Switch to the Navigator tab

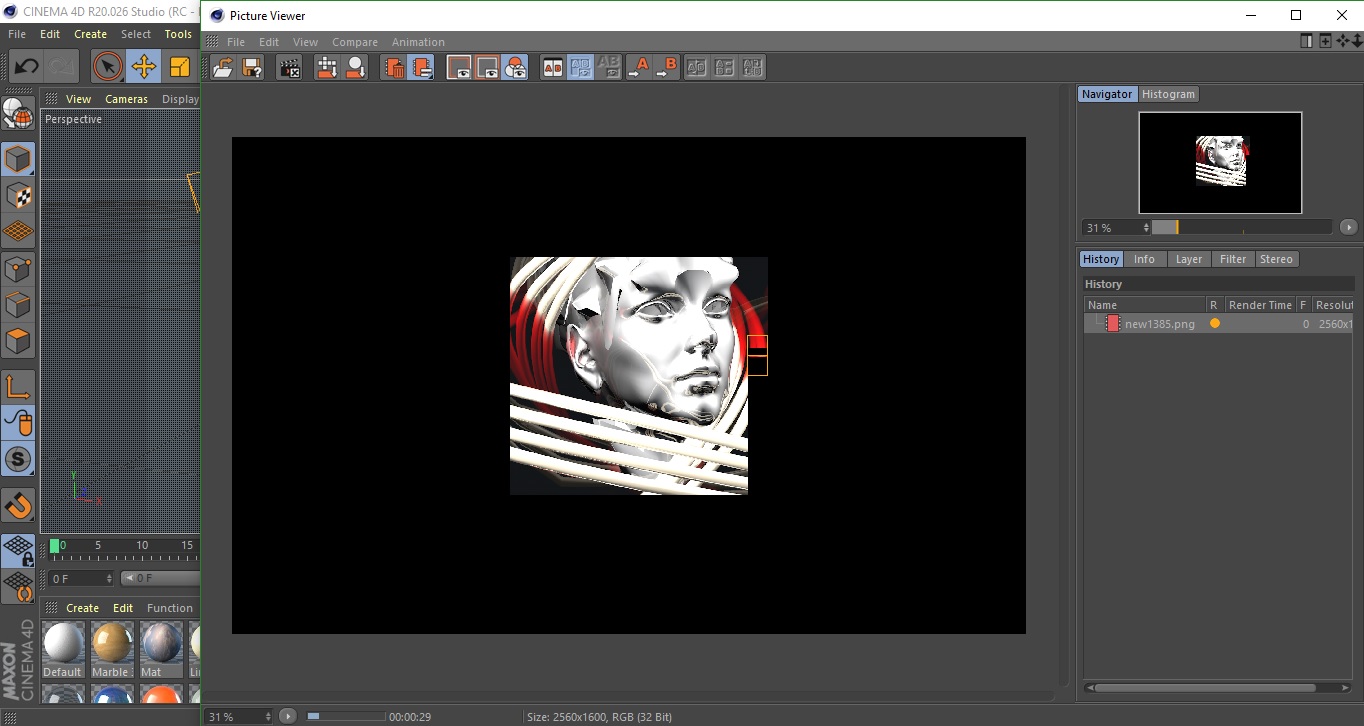click(x=1107, y=94)
